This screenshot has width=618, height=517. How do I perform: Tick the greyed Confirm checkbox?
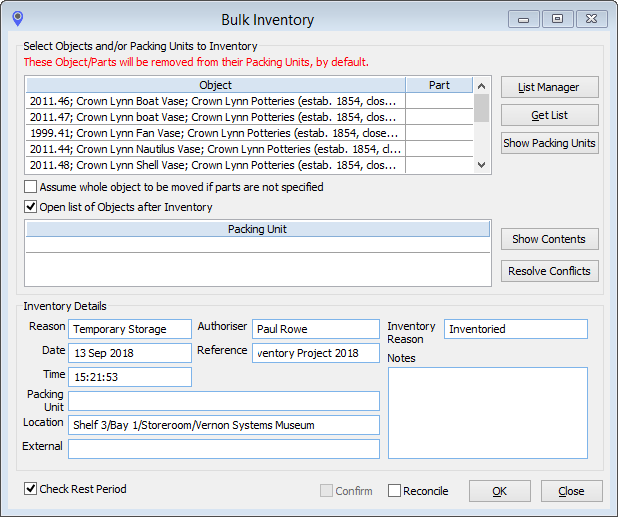click(x=326, y=491)
